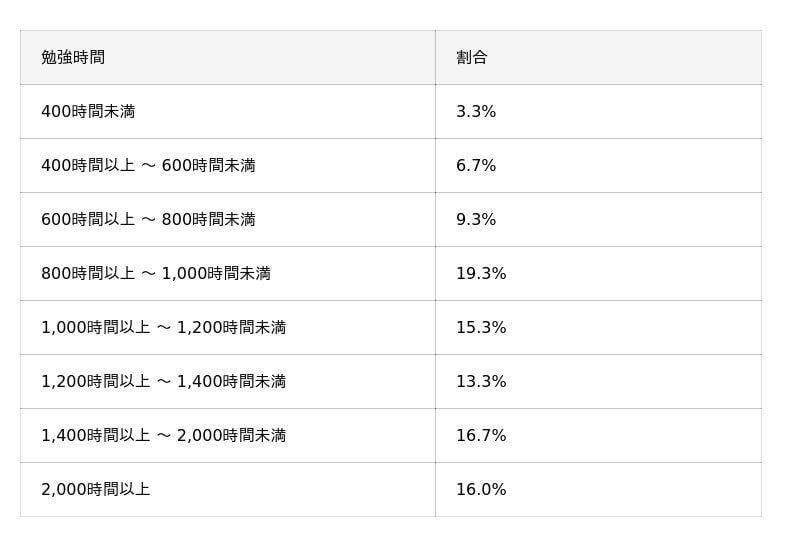Select the 400時間未満 cell
Image resolution: width=800 pixels, height=547 pixels.
88,112
